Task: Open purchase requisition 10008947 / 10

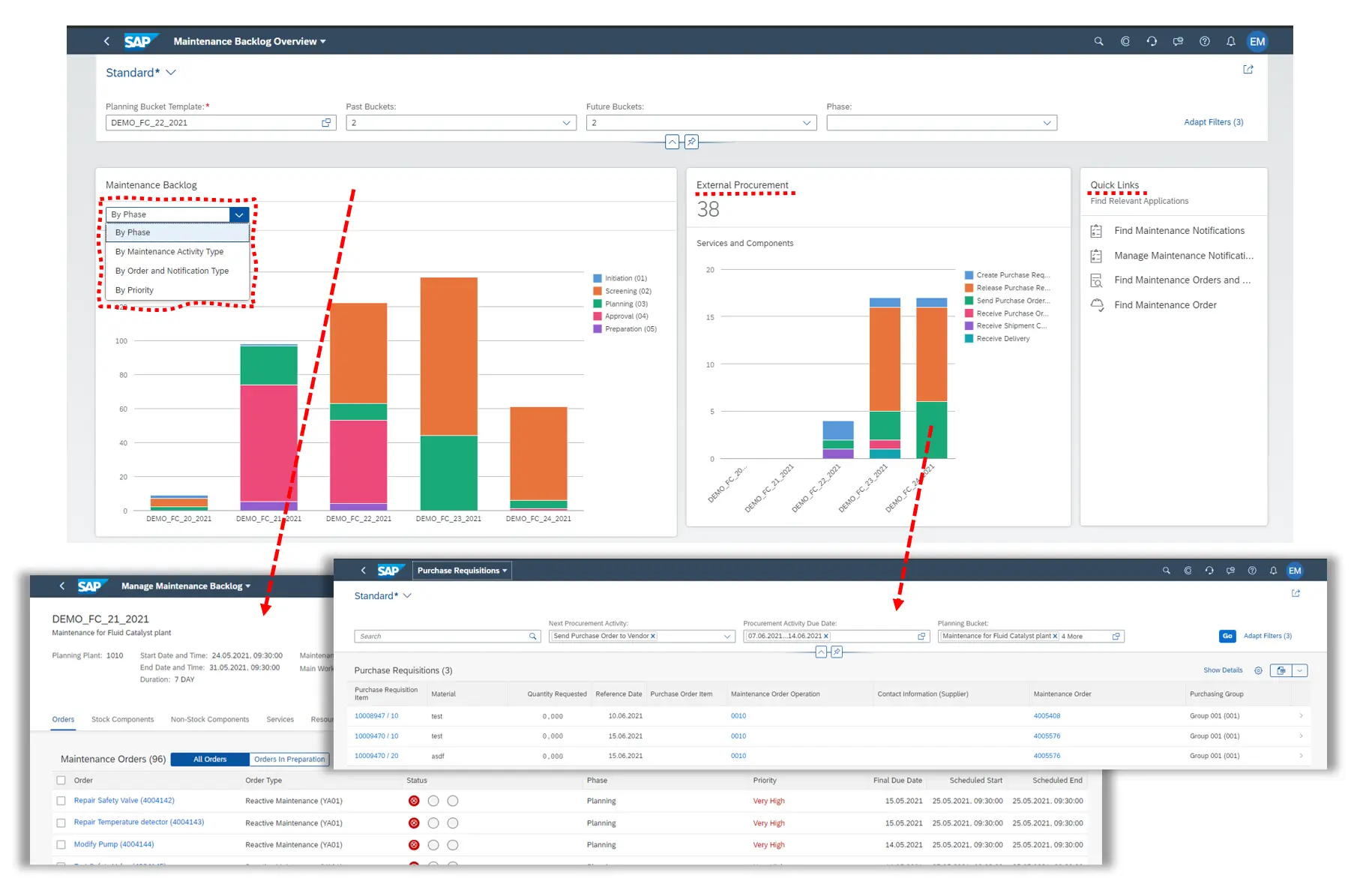Action: pos(376,716)
